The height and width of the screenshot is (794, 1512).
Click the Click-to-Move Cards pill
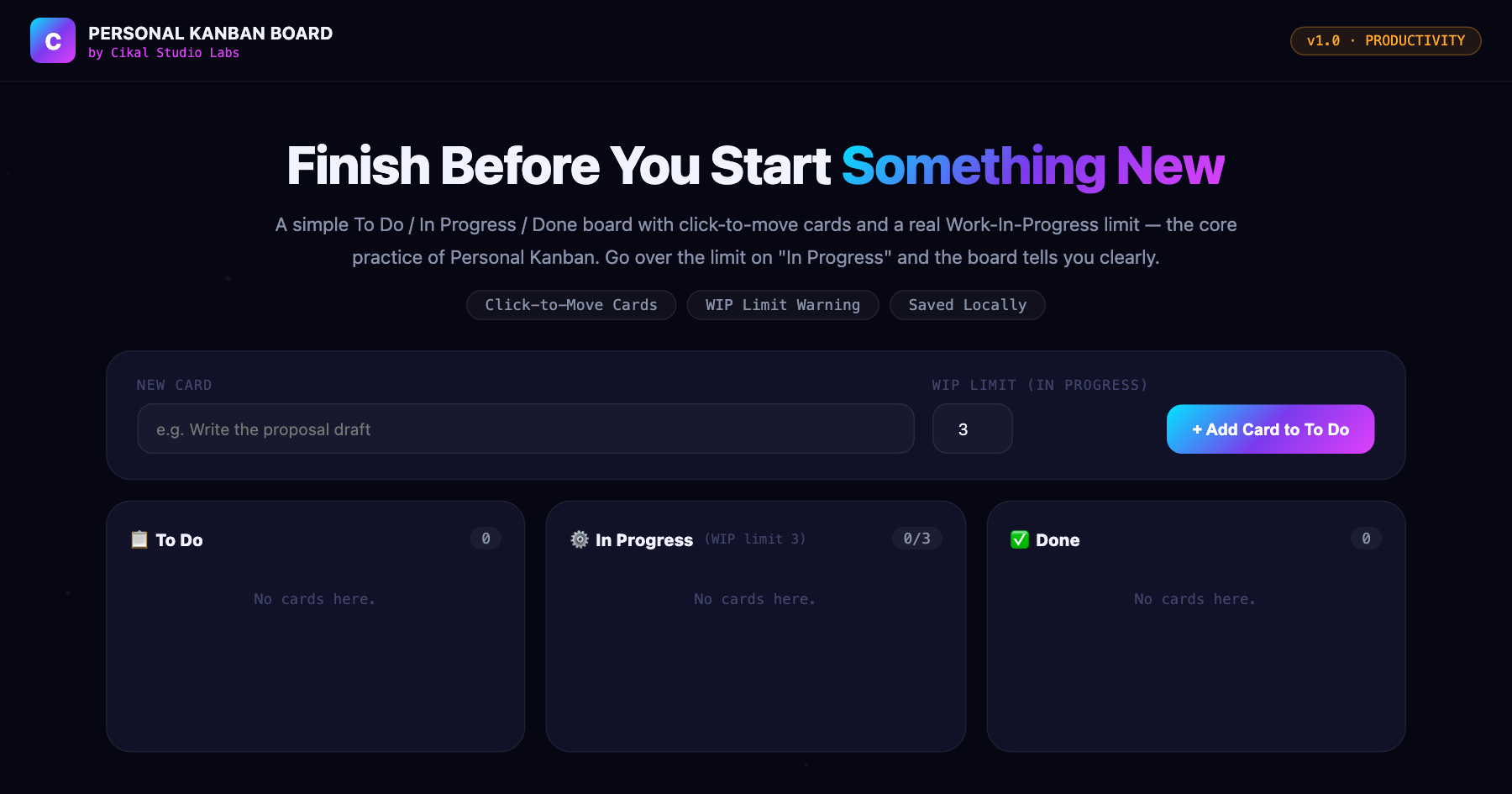pos(571,305)
